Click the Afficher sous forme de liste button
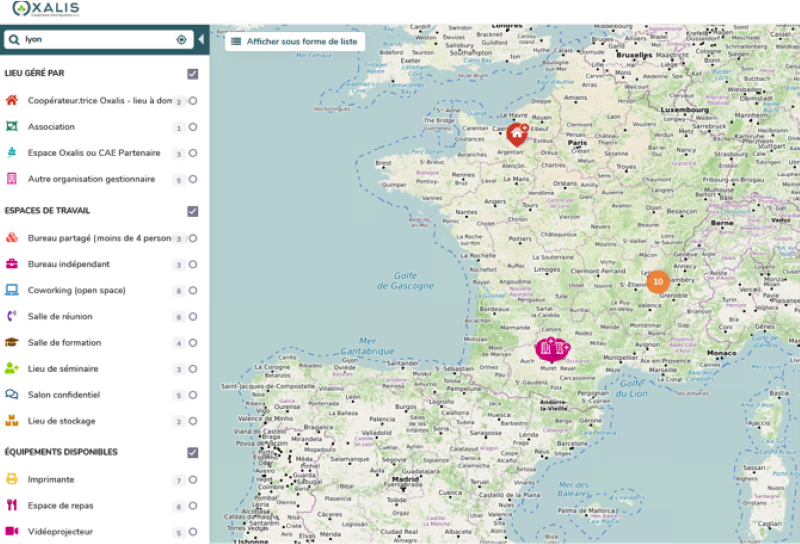800x544 pixels. (x=294, y=41)
